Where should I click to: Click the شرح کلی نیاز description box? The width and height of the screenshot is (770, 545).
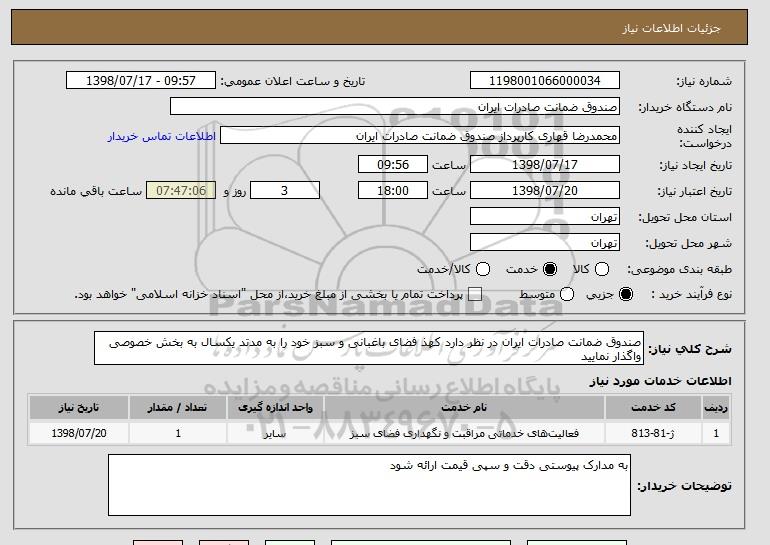(x=369, y=348)
